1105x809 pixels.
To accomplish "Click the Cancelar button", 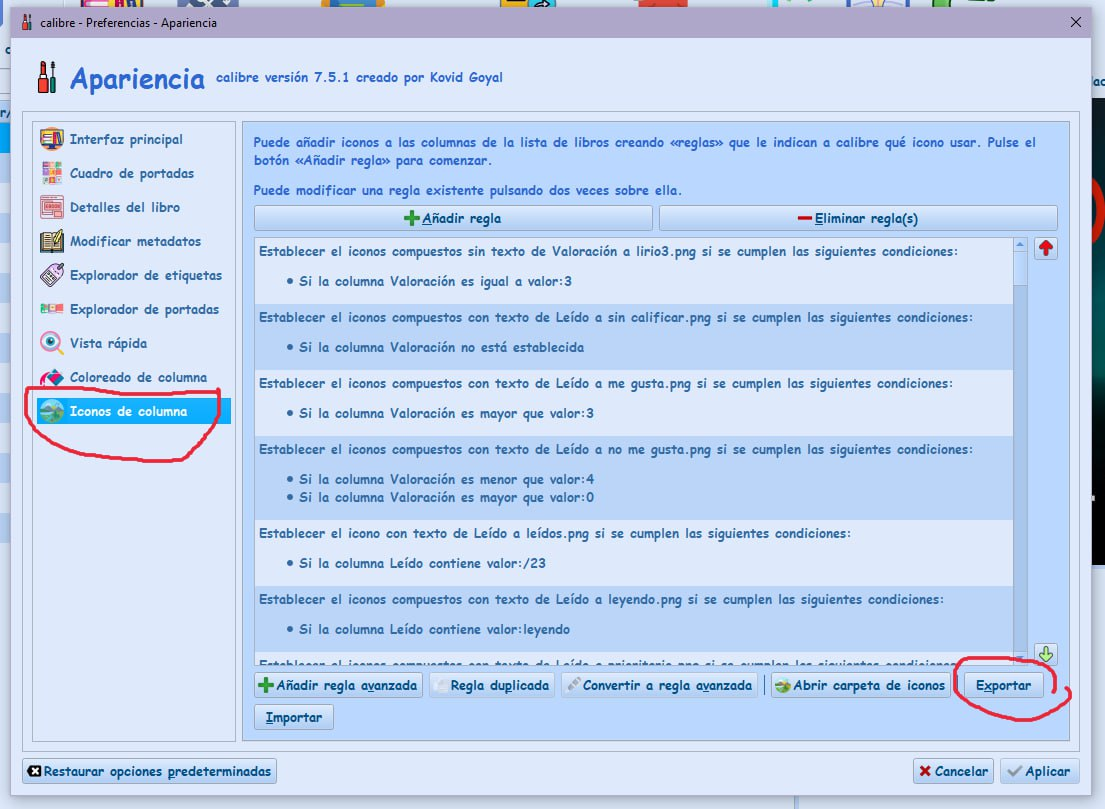I will click(953, 771).
